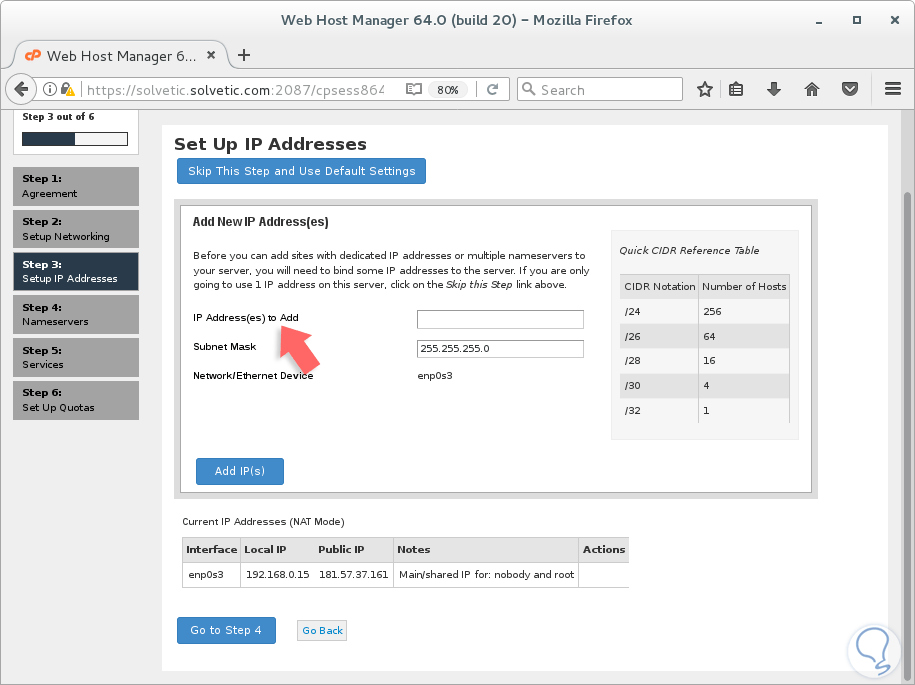Click Skip This Step and Use Default Settings
915x685 pixels.
point(301,171)
